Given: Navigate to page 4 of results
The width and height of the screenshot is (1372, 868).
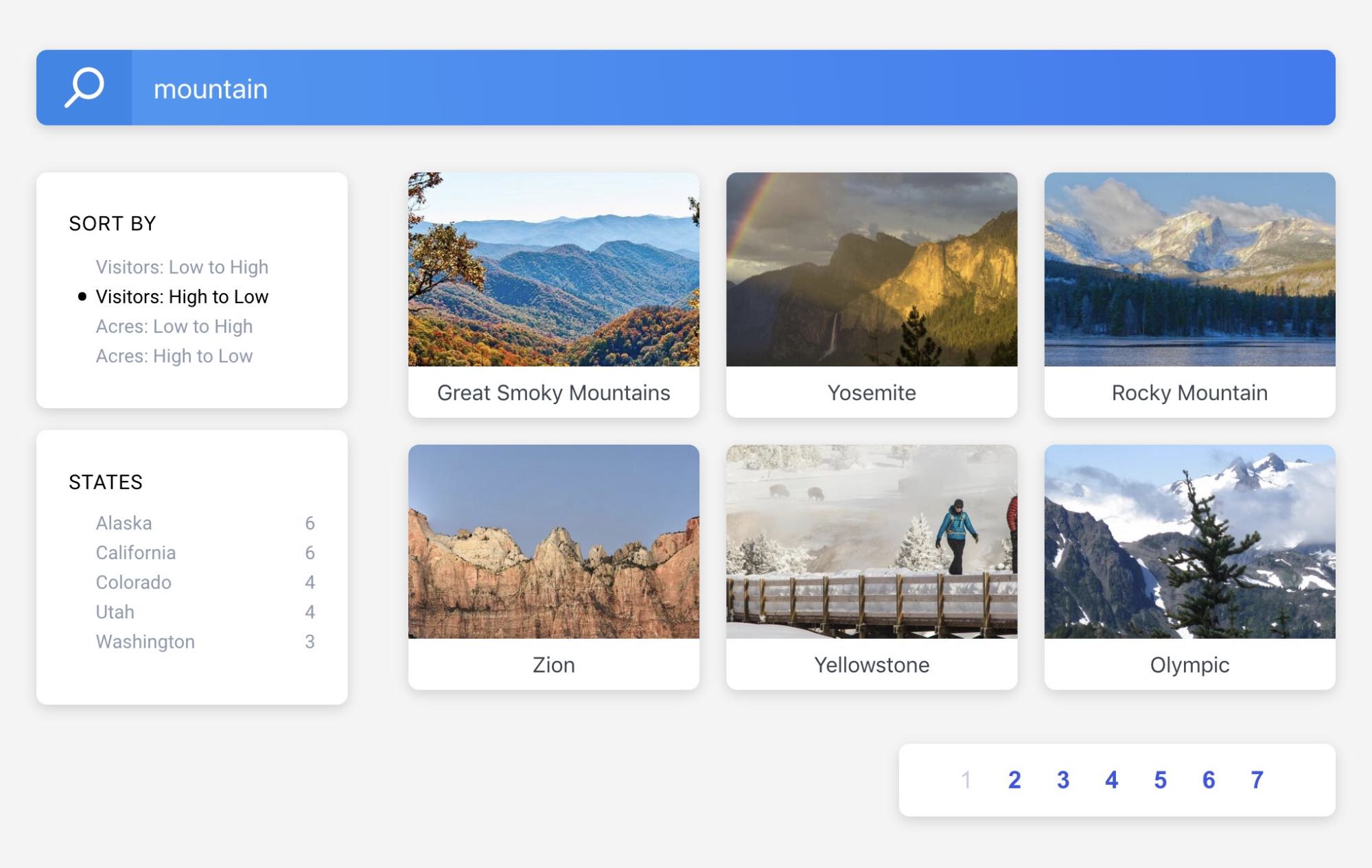Looking at the screenshot, I should click(x=1110, y=779).
